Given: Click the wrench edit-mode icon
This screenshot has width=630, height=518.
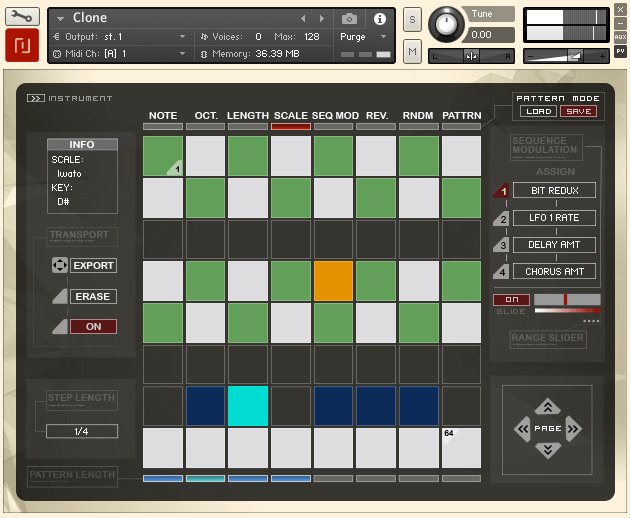Looking at the screenshot, I should [22, 17].
